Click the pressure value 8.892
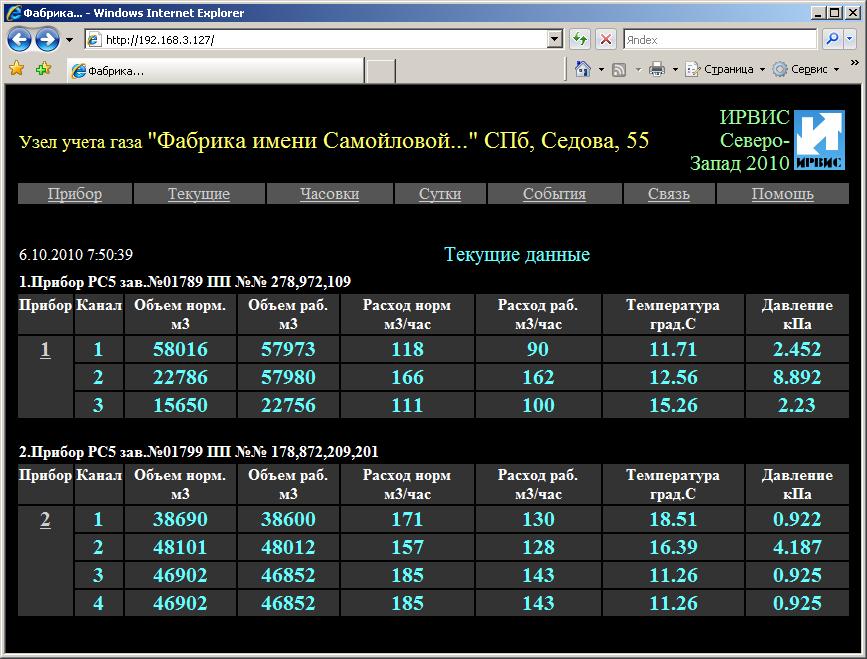 pos(797,378)
